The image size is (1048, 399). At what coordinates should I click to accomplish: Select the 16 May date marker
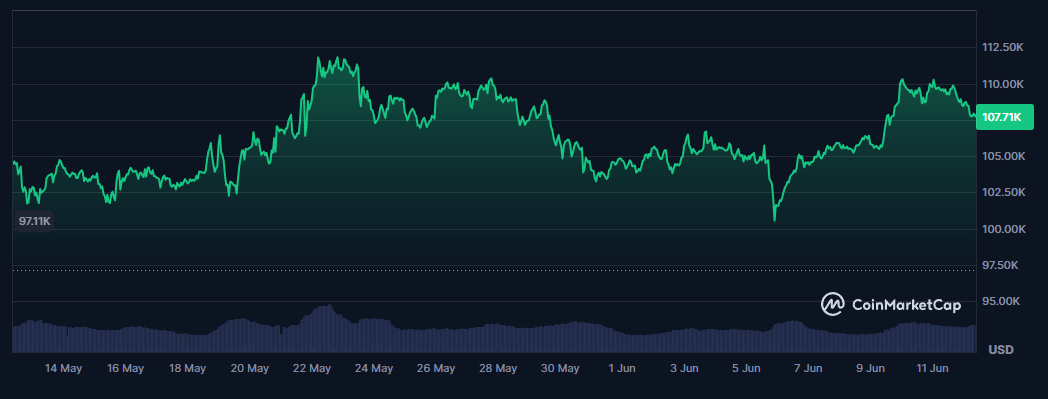pyautogui.click(x=126, y=368)
